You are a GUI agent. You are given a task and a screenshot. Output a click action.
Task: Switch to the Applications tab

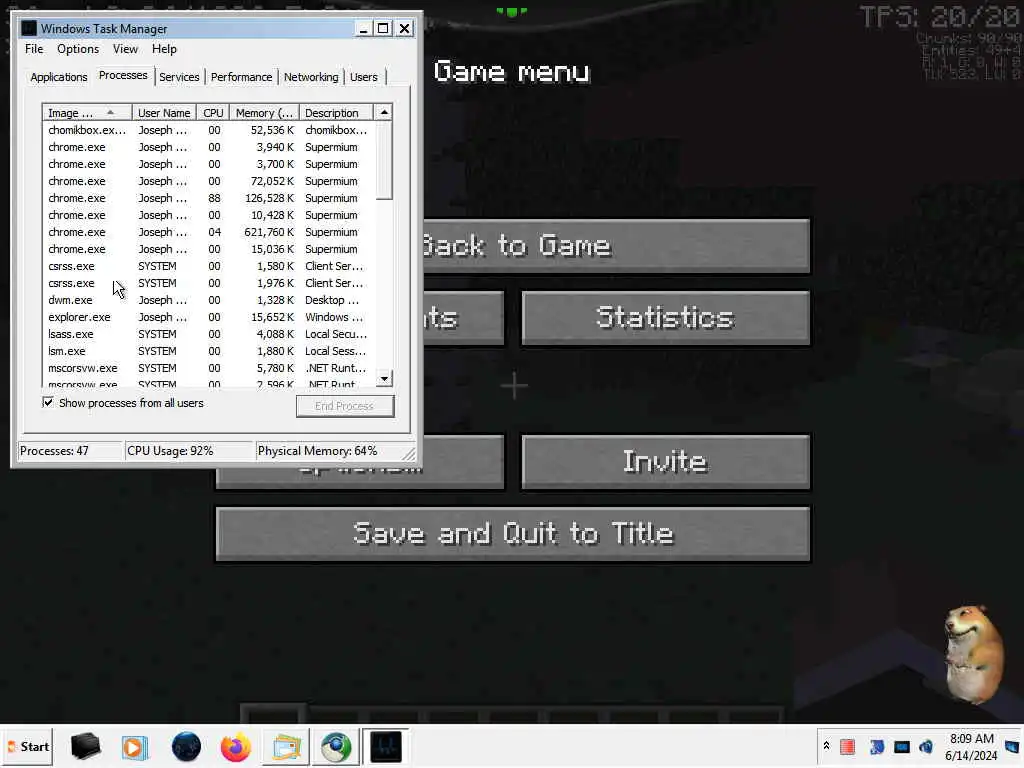59,77
